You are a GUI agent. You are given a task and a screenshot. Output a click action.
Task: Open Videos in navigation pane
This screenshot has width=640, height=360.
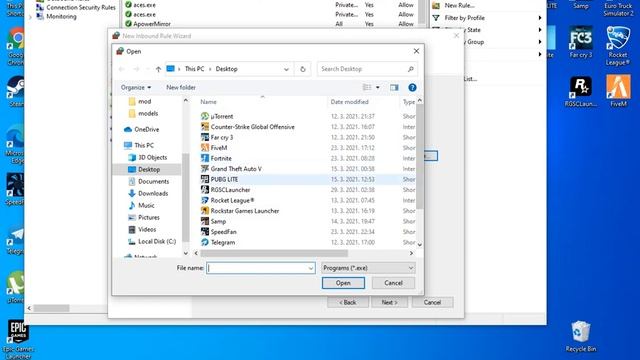click(142, 229)
